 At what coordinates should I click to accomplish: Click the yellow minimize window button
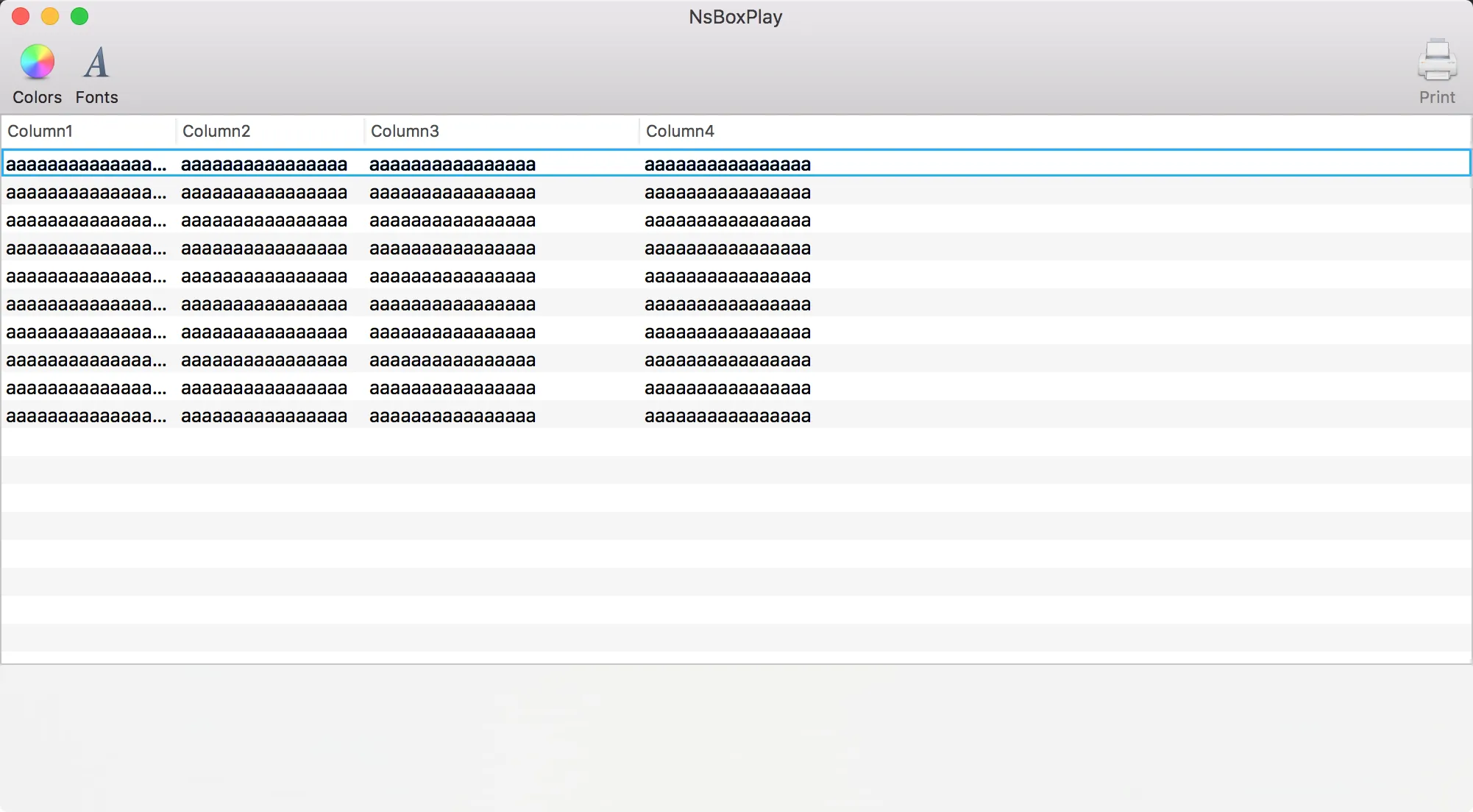[50, 16]
